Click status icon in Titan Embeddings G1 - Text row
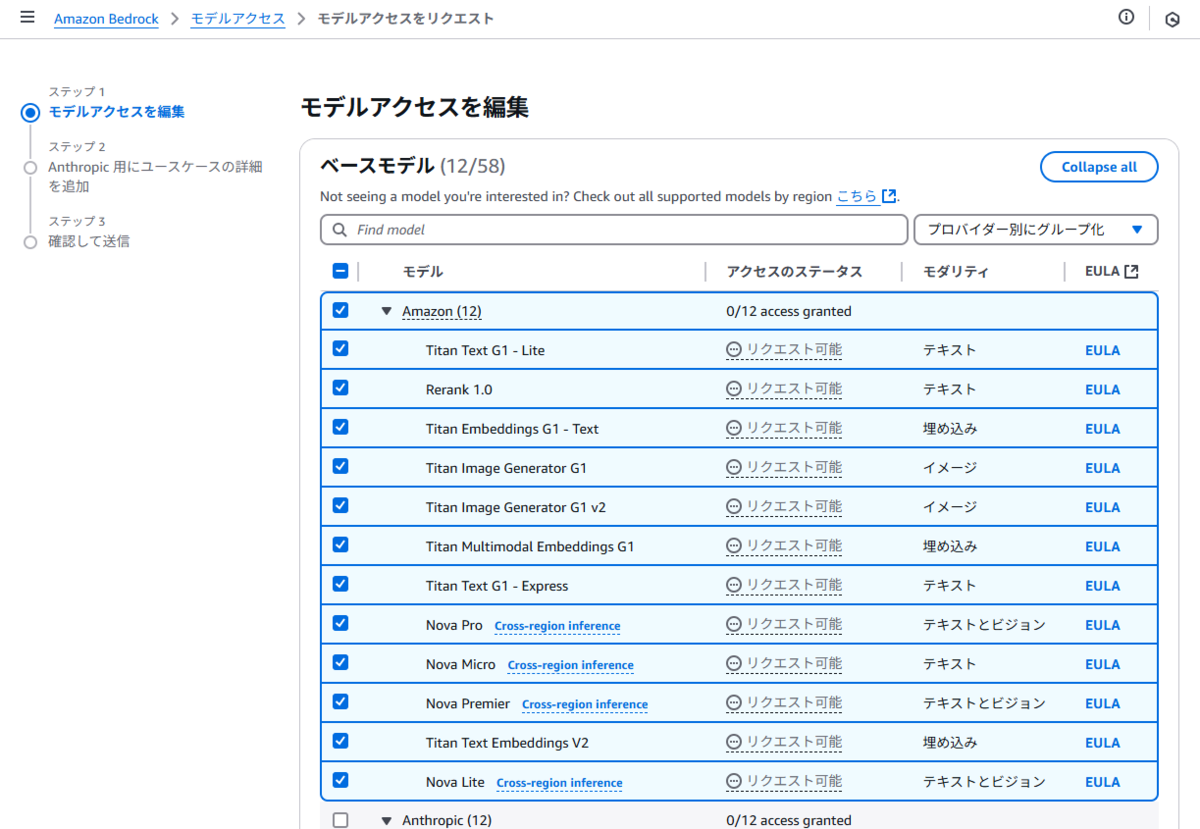Image resolution: width=1200 pixels, height=829 pixels. (x=734, y=428)
